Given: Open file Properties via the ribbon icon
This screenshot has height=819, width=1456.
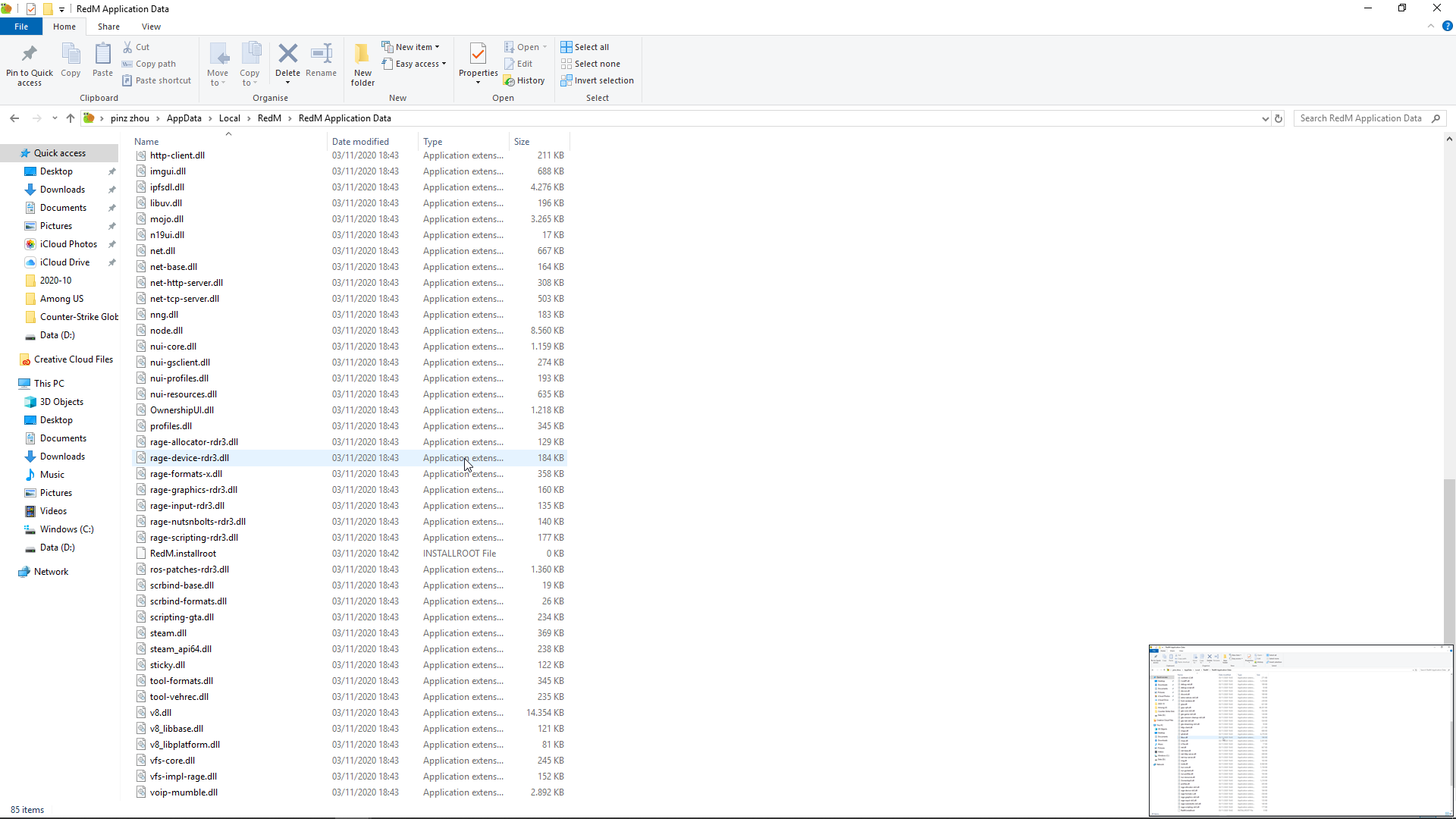Looking at the screenshot, I should [x=478, y=61].
